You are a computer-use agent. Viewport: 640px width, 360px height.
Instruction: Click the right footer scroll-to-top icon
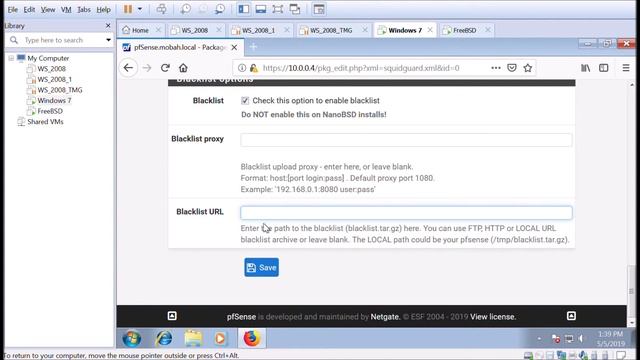coord(571,316)
